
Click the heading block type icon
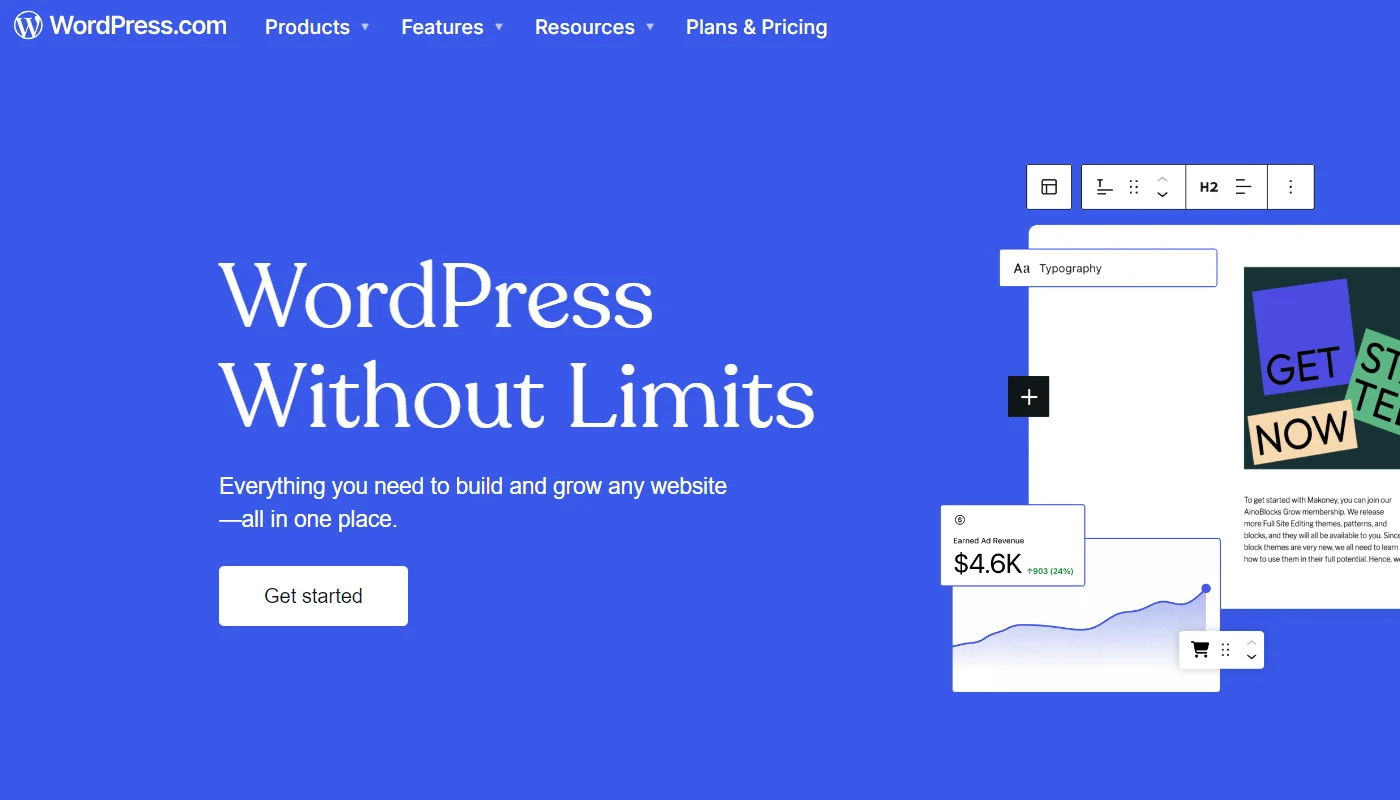1105,187
